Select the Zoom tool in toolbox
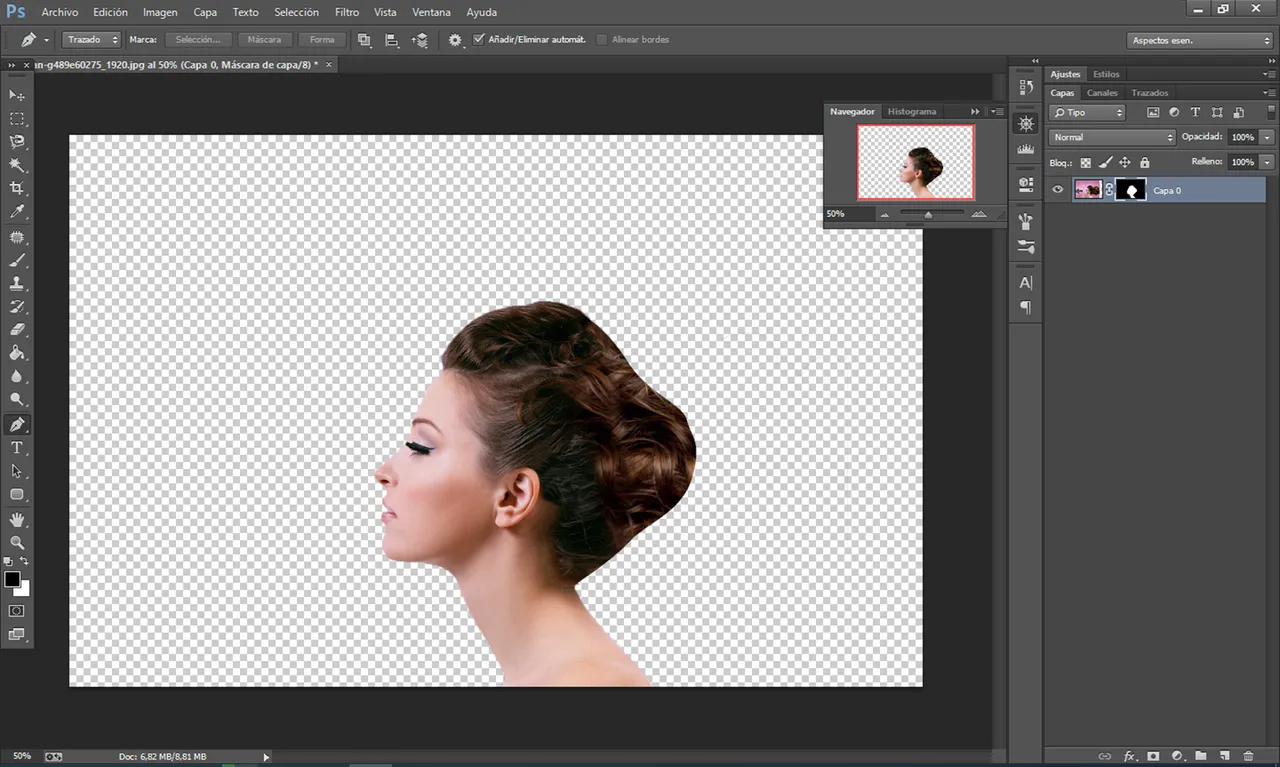Screen dimensions: 1280x767 click(17, 542)
